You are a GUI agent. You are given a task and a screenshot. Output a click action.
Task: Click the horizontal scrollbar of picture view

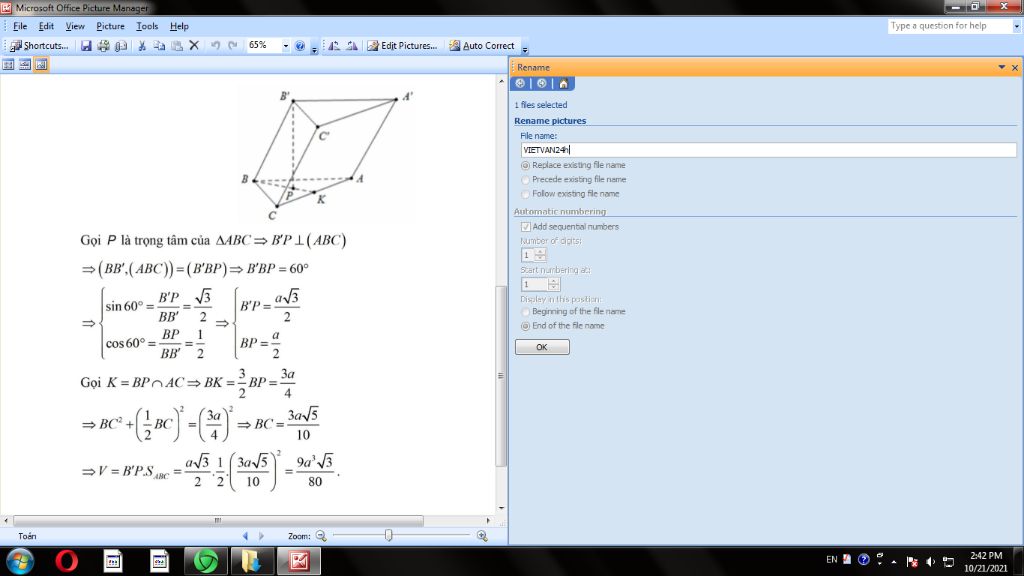point(218,520)
